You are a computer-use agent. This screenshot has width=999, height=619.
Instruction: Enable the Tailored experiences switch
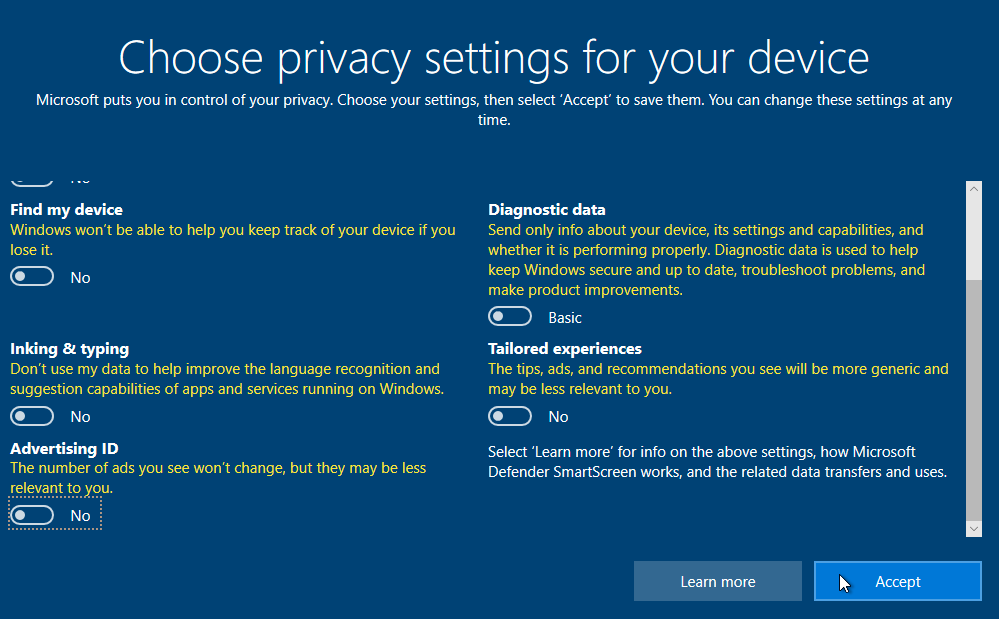pos(510,416)
